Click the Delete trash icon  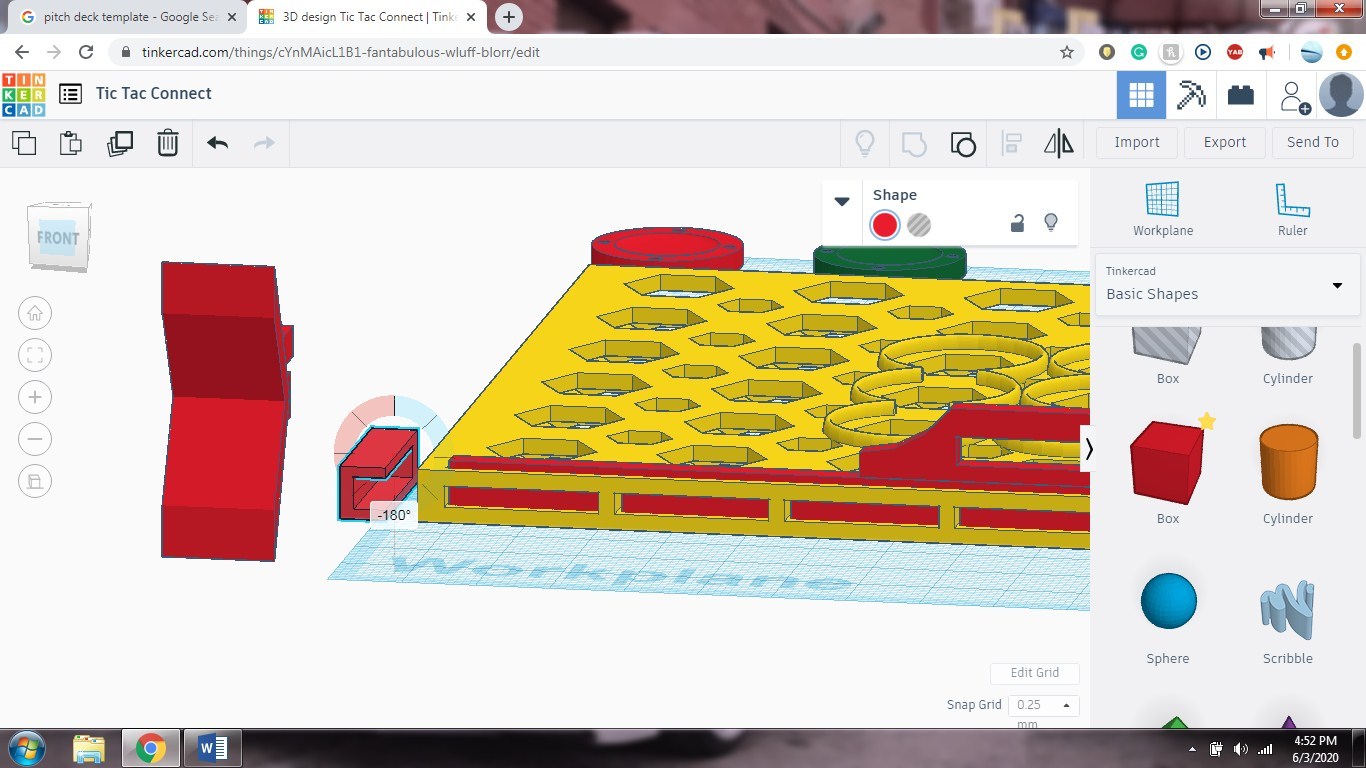coord(168,143)
